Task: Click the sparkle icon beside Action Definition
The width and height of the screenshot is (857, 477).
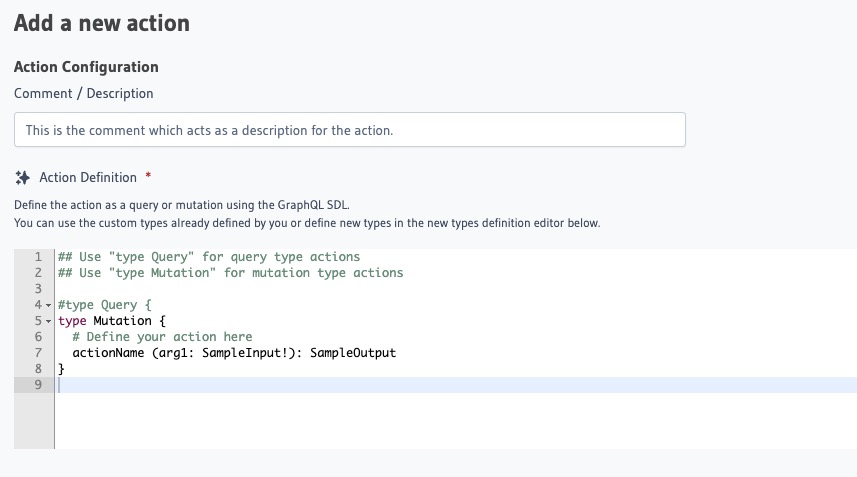Action: pos(23,177)
